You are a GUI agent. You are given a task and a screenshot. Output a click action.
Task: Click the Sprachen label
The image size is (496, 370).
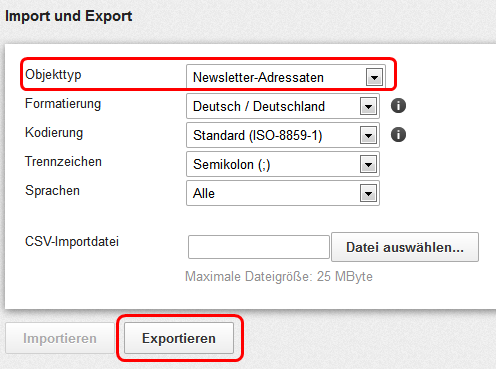52,191
